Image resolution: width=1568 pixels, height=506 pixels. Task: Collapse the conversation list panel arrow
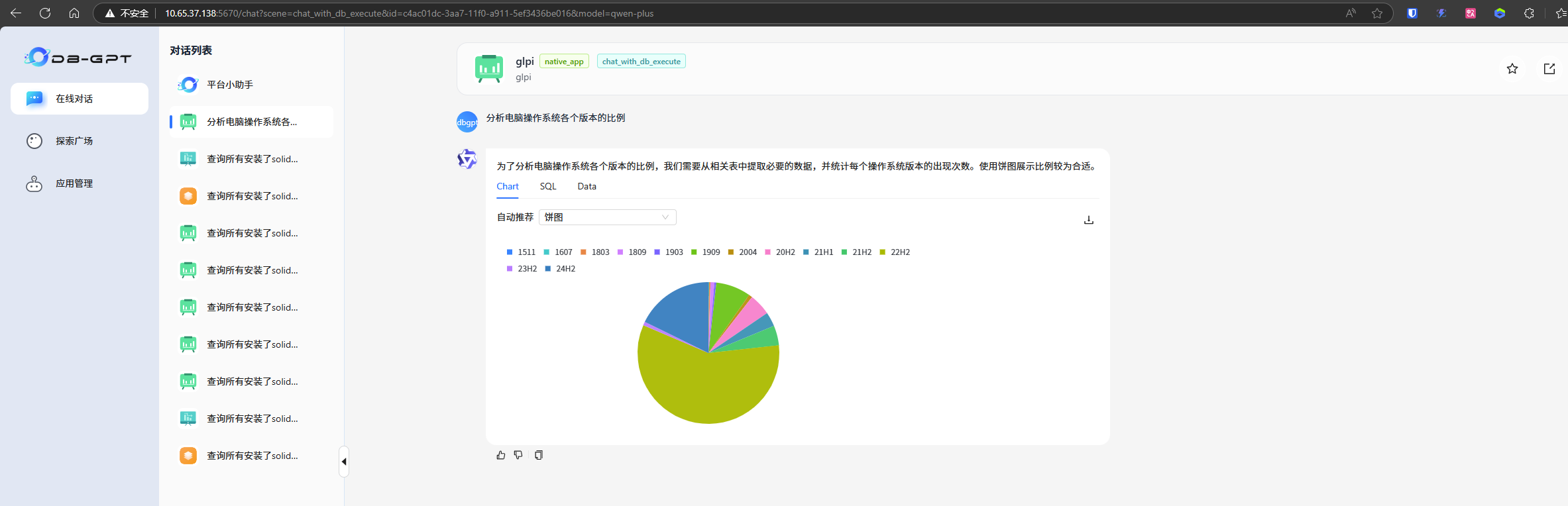tap(344, 462)
